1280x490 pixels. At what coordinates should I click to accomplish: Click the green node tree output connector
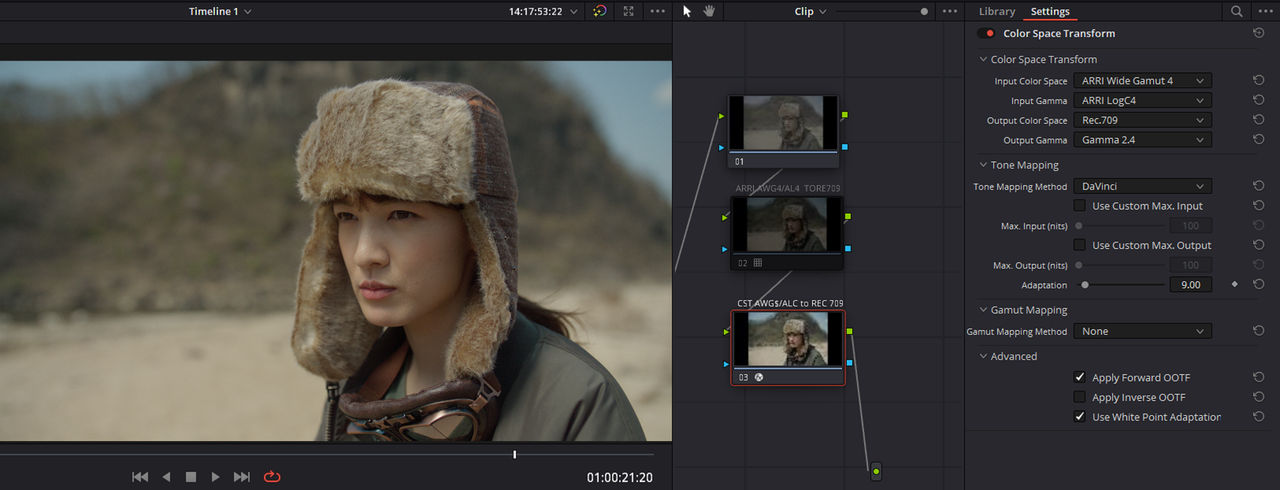click(876, 470)
